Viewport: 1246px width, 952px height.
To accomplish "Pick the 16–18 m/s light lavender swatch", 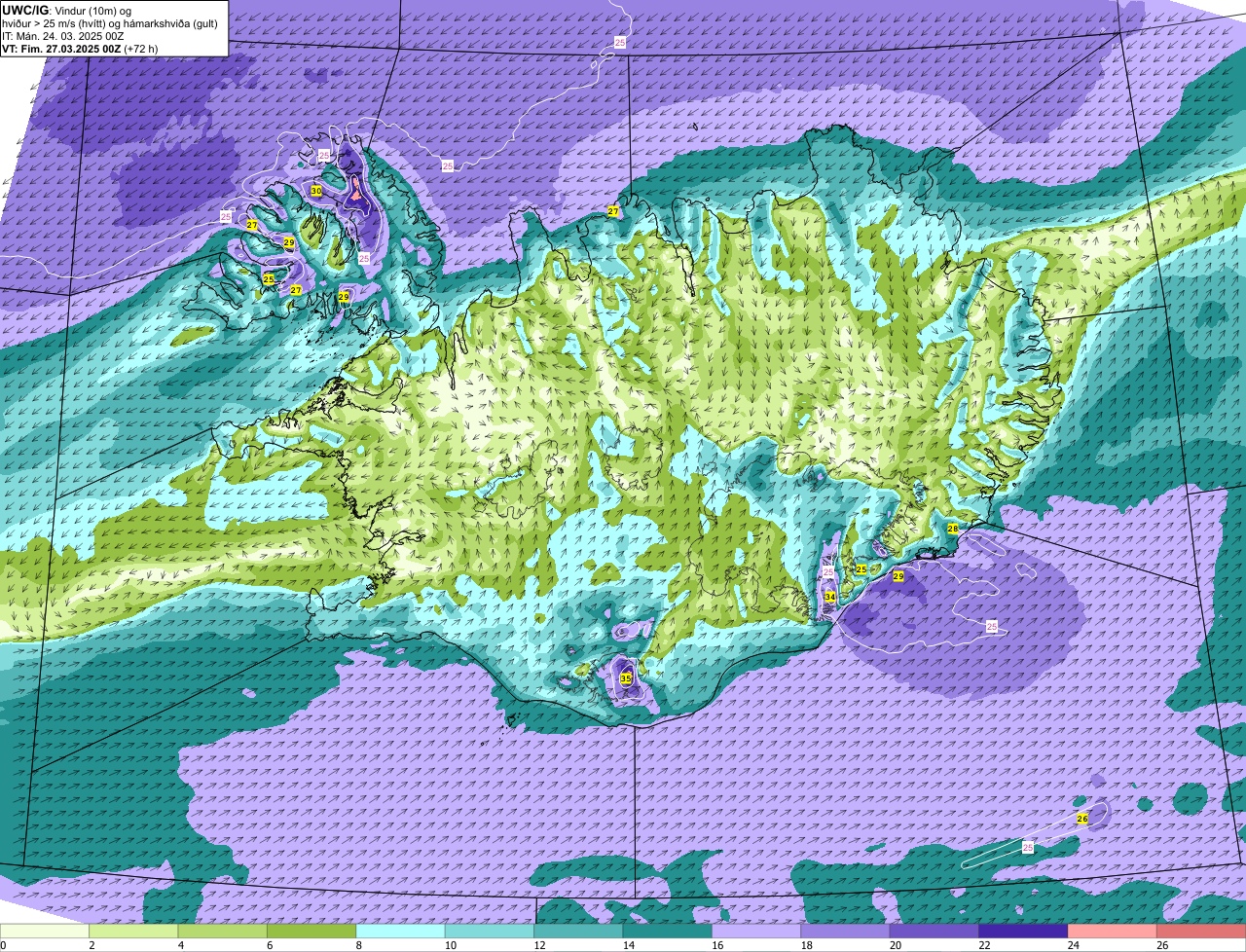I will [756, 932].
